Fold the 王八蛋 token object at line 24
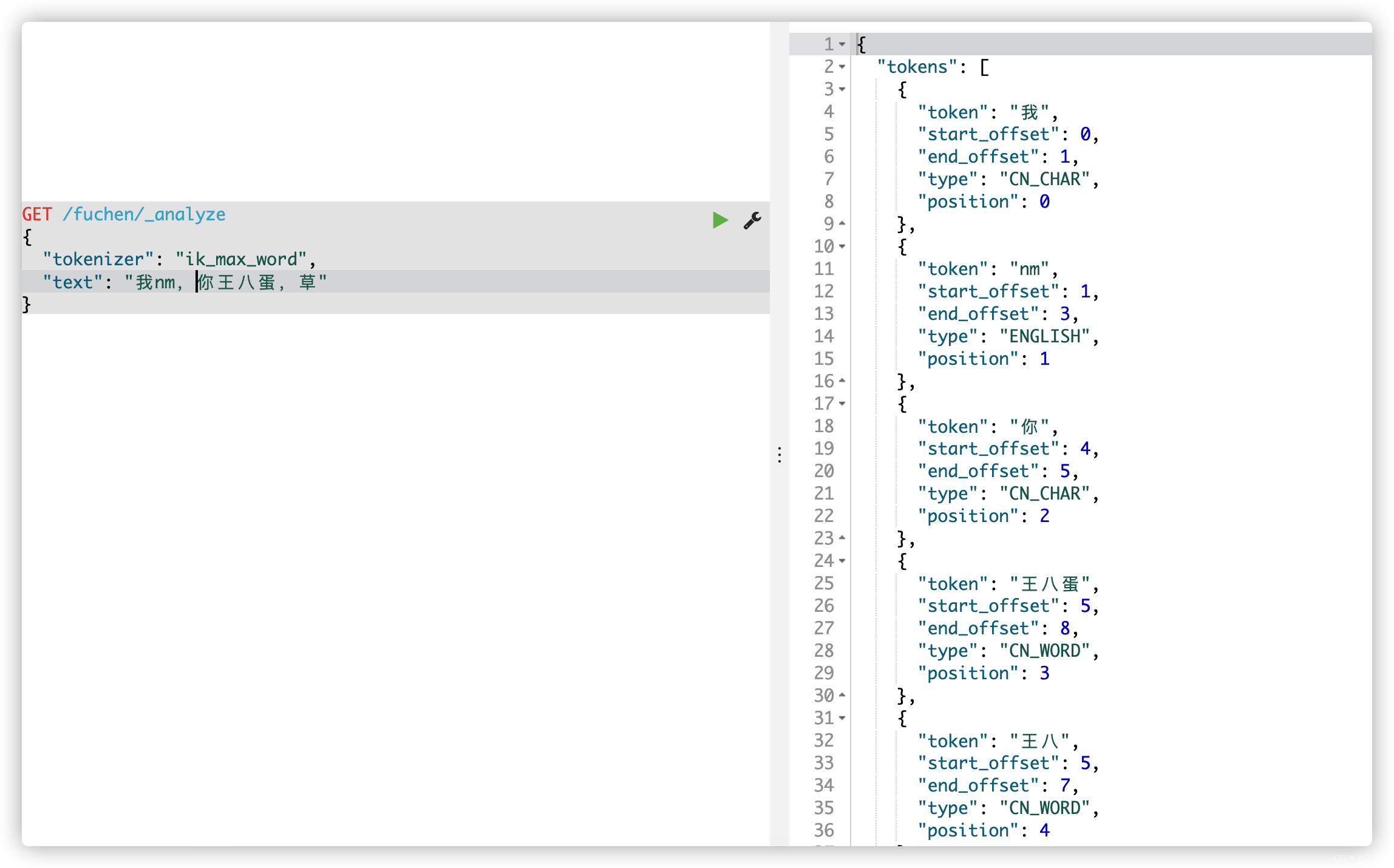Screen dimensions: 1394x868 click(x=842, y=561)
